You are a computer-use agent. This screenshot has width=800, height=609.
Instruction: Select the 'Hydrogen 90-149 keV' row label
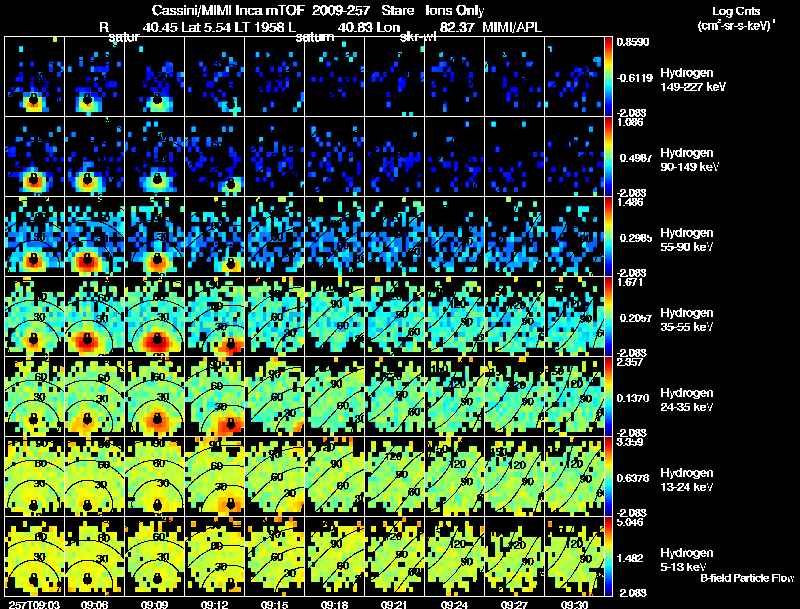click(690, 160)
